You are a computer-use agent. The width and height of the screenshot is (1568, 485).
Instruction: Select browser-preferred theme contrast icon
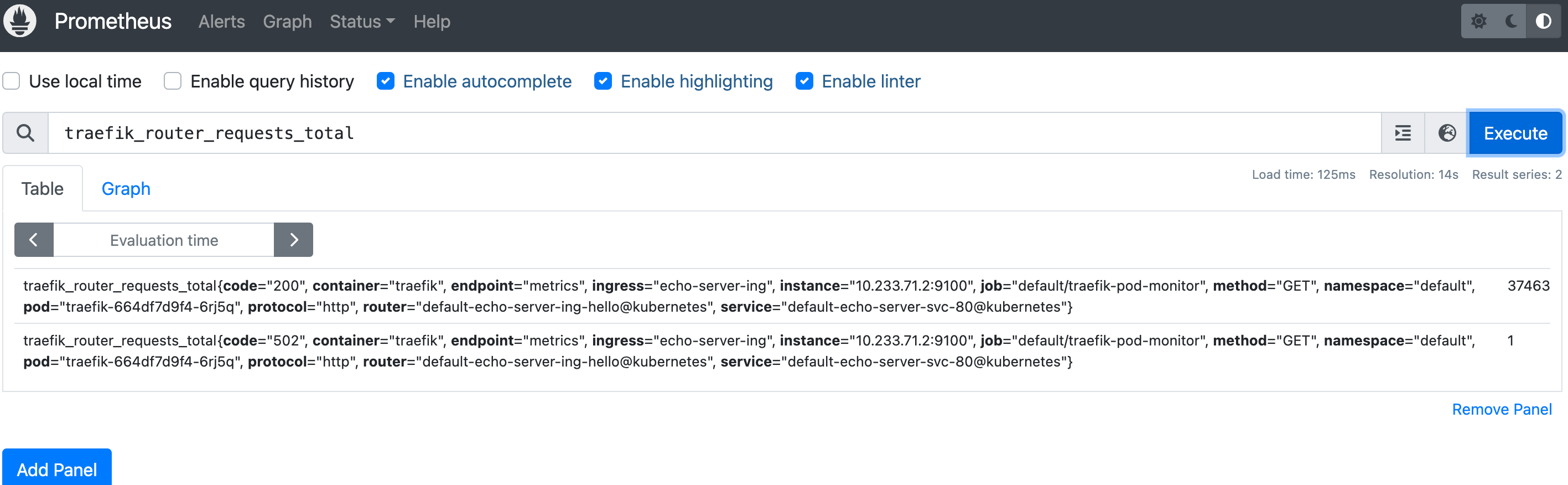coord(1543,22)
